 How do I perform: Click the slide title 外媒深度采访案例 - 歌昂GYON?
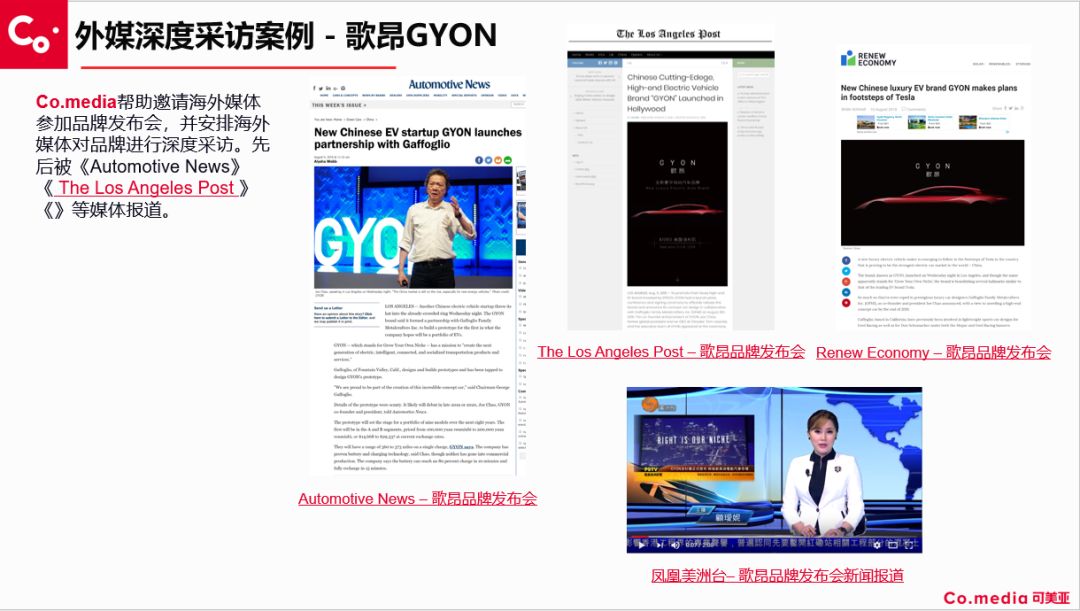[x=286, y=35]
